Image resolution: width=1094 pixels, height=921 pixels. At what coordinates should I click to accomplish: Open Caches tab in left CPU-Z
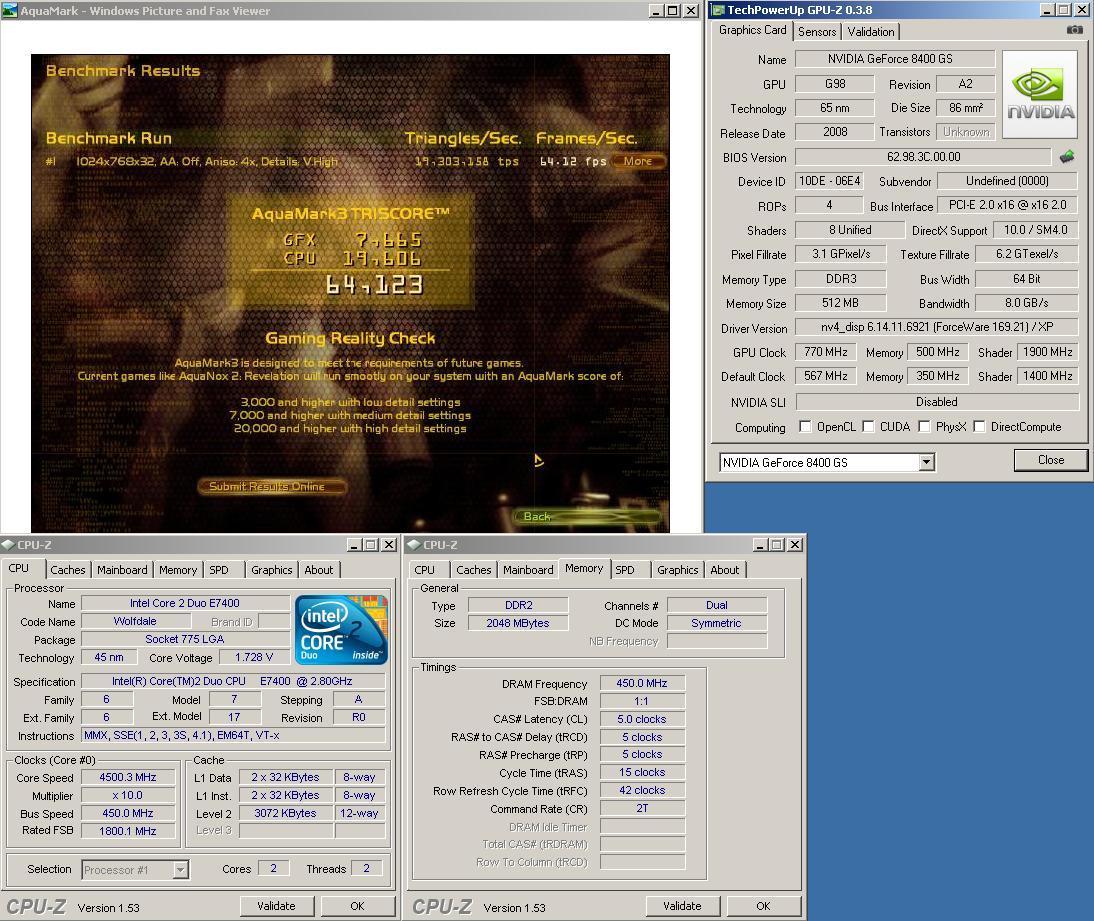(68, 570)
